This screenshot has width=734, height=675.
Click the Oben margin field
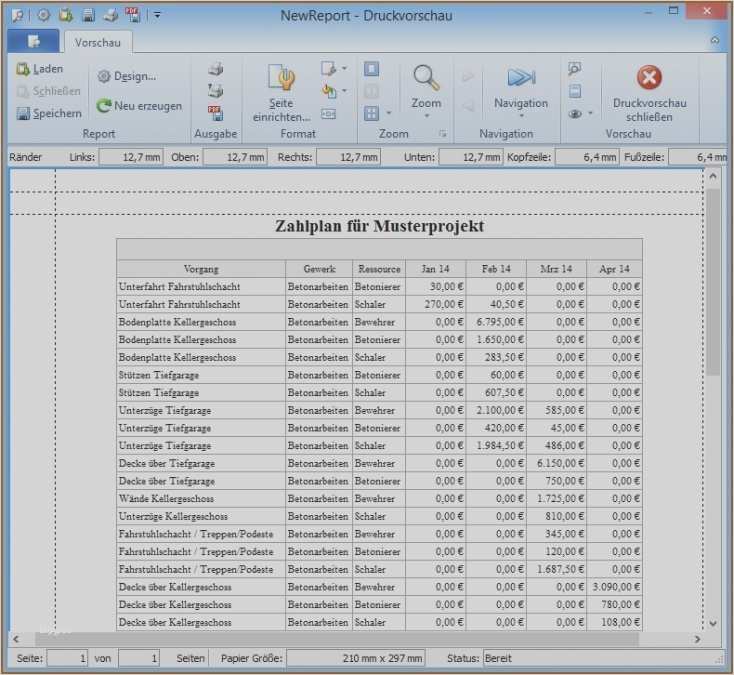coord(235,157)
